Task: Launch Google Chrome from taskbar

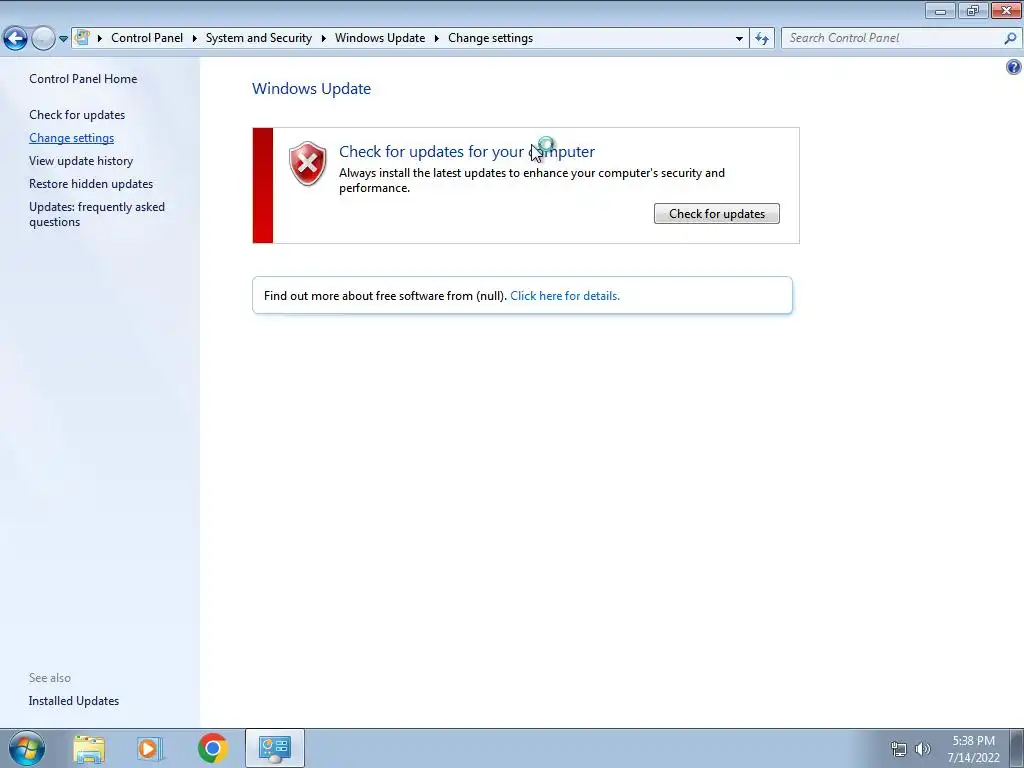Action: pyautogui.click(x=212, y=748)
